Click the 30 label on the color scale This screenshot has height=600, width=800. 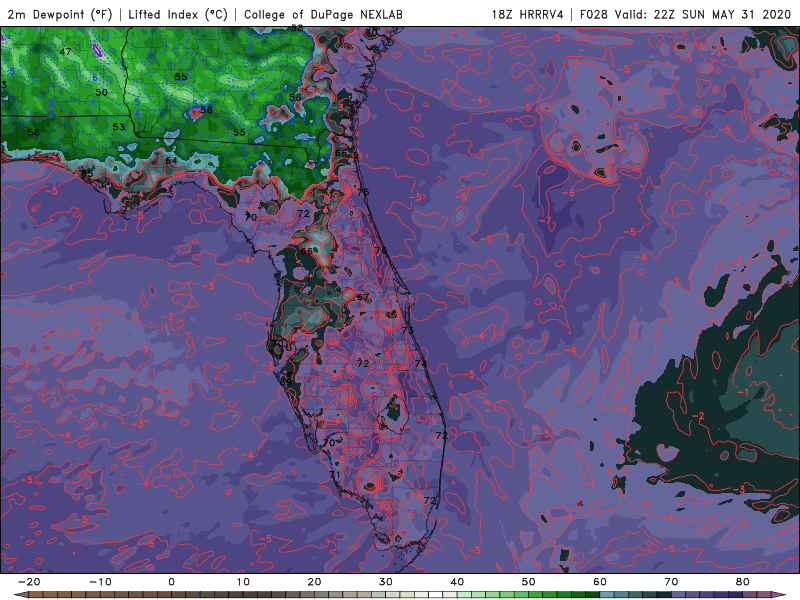(x=386, y=582)
